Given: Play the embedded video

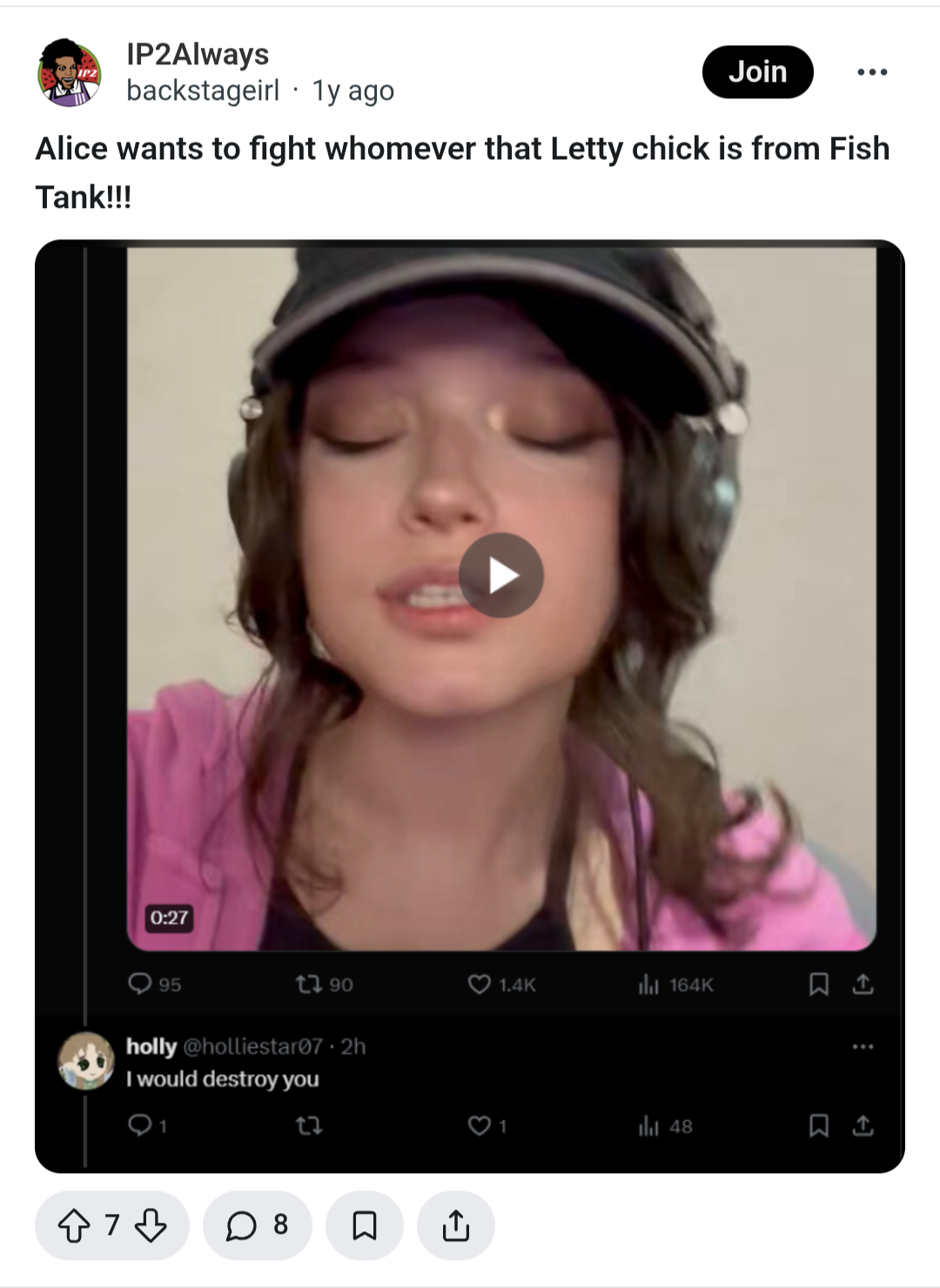Looking at the screenshot, I should (500, 575).
